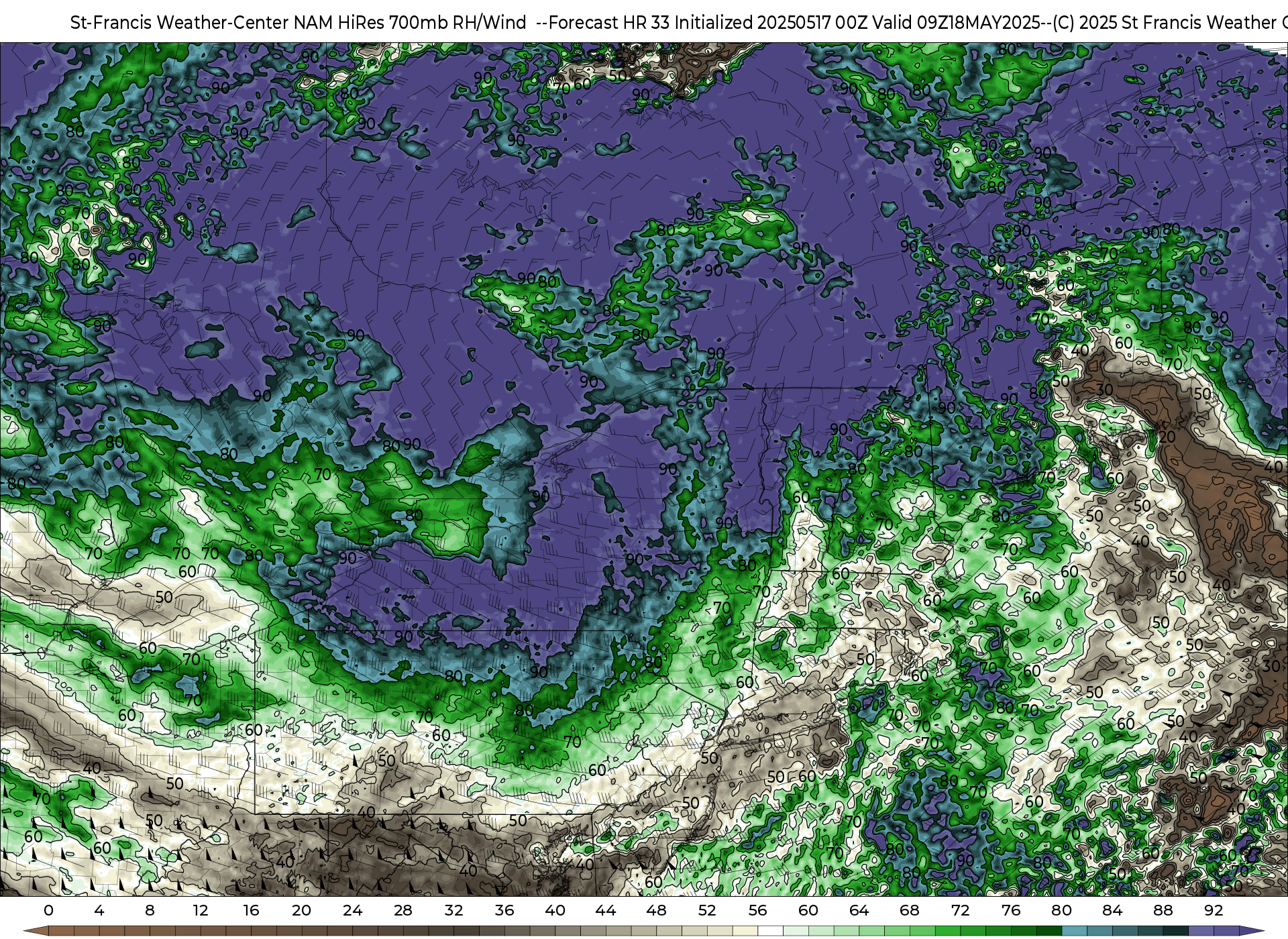Click the colorbar label '48'
Screen dimensions: 1288x939
pyautogui.click(x=657, y=910)
